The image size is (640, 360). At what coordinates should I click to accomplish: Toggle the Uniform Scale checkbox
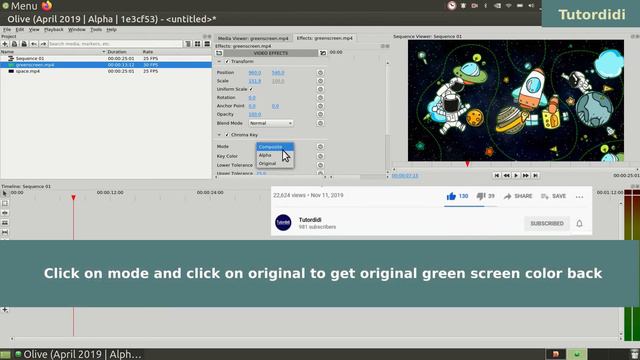(251, 89)
